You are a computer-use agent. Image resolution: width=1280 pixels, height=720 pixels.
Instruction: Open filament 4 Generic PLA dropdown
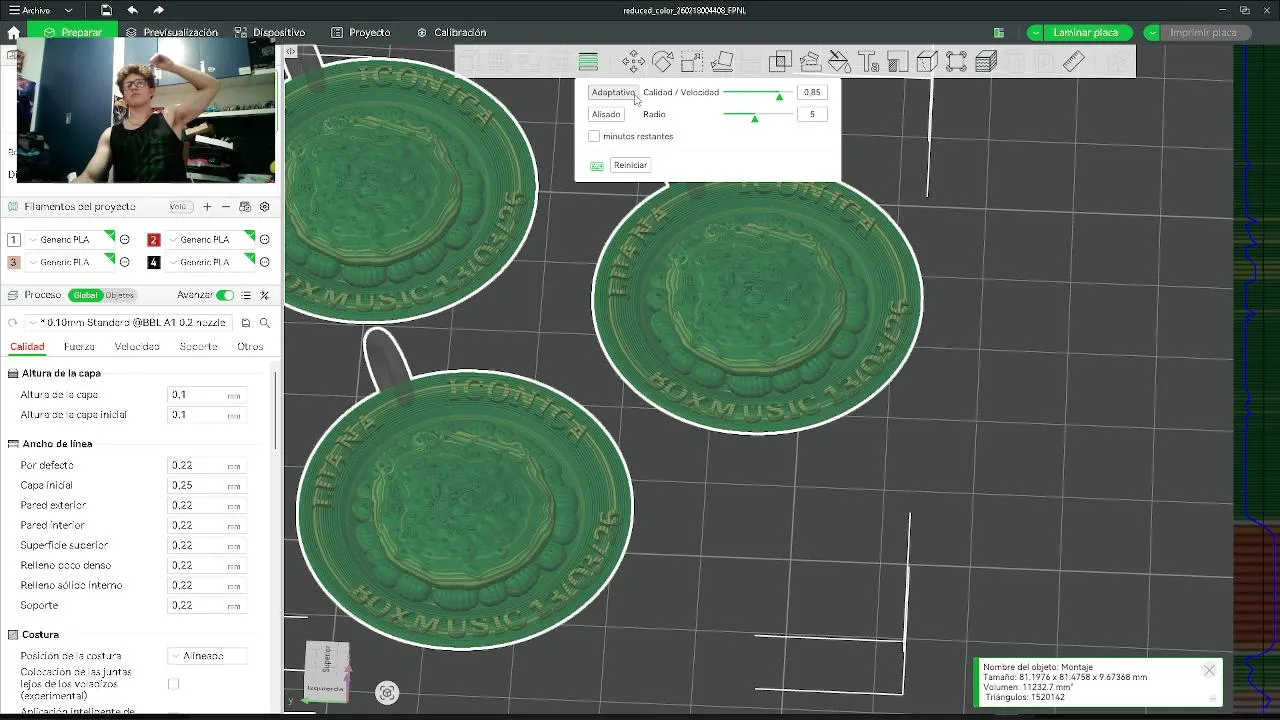click(x=209, y=262)
